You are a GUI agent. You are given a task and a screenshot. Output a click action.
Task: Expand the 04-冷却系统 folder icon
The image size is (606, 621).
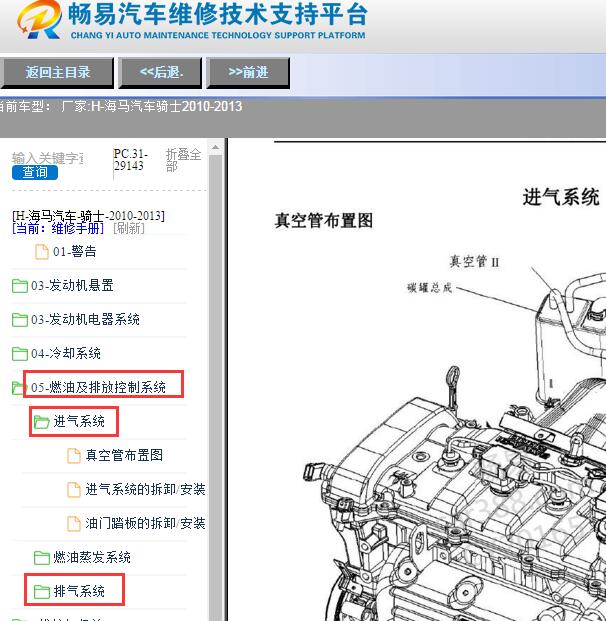coord(19,354)
